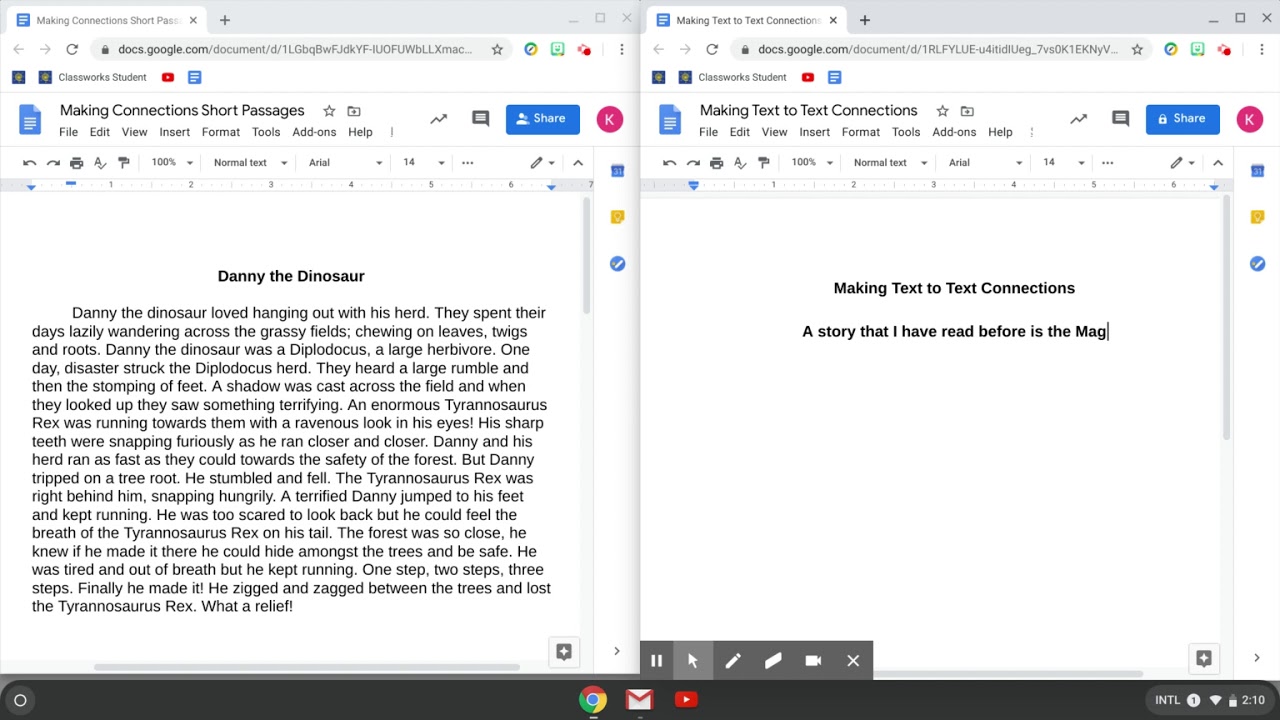
Task: Click Share button in left Docs window
Action: [543, 119]
